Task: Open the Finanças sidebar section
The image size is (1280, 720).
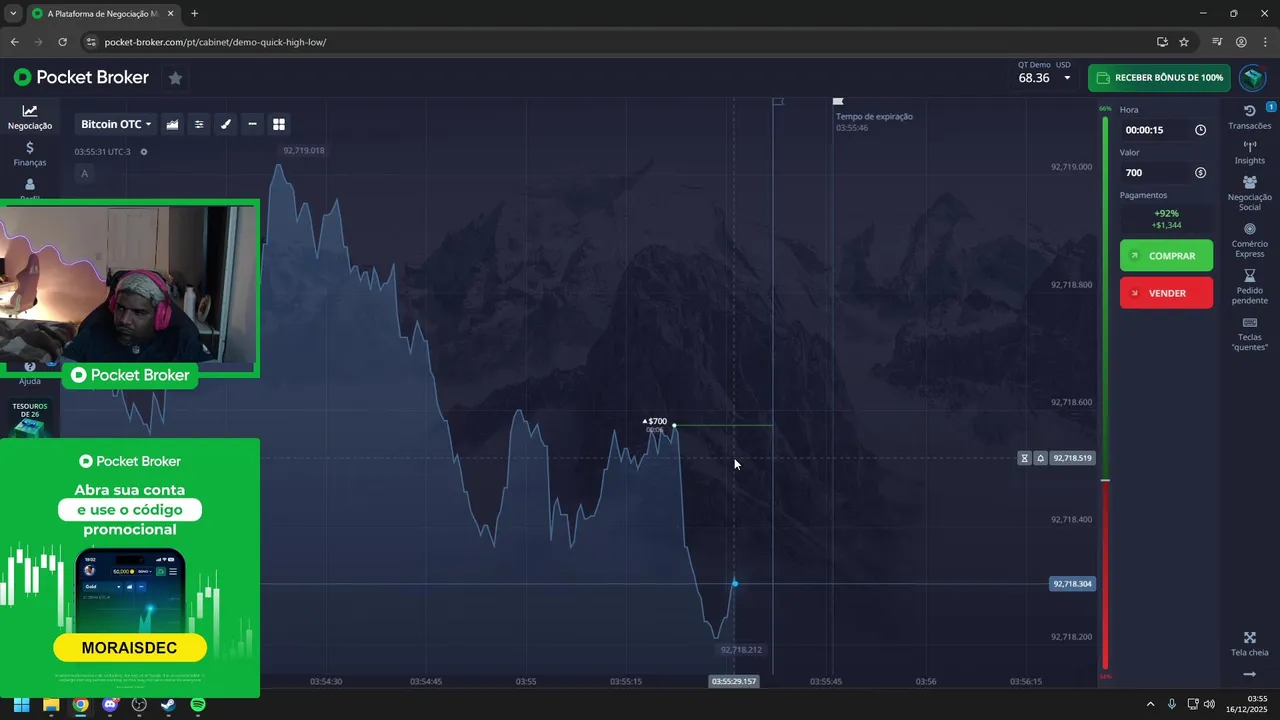Action: pos(30,154)
